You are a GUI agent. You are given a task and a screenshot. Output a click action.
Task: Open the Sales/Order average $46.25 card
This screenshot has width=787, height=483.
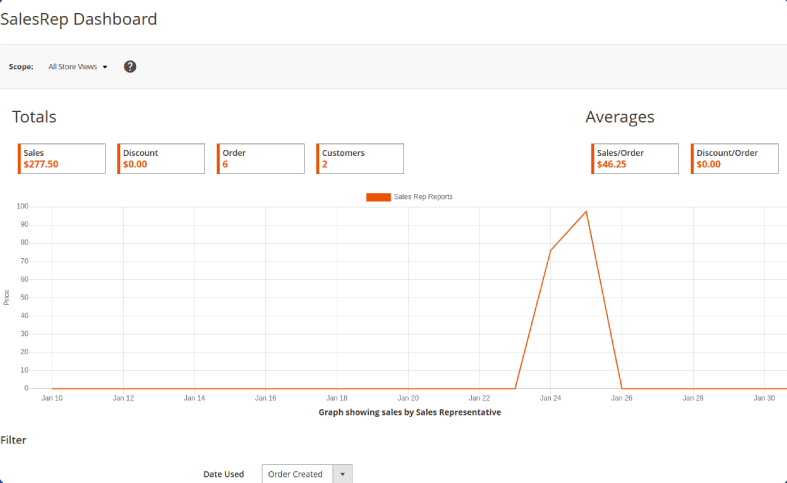(x=635, y=159)
